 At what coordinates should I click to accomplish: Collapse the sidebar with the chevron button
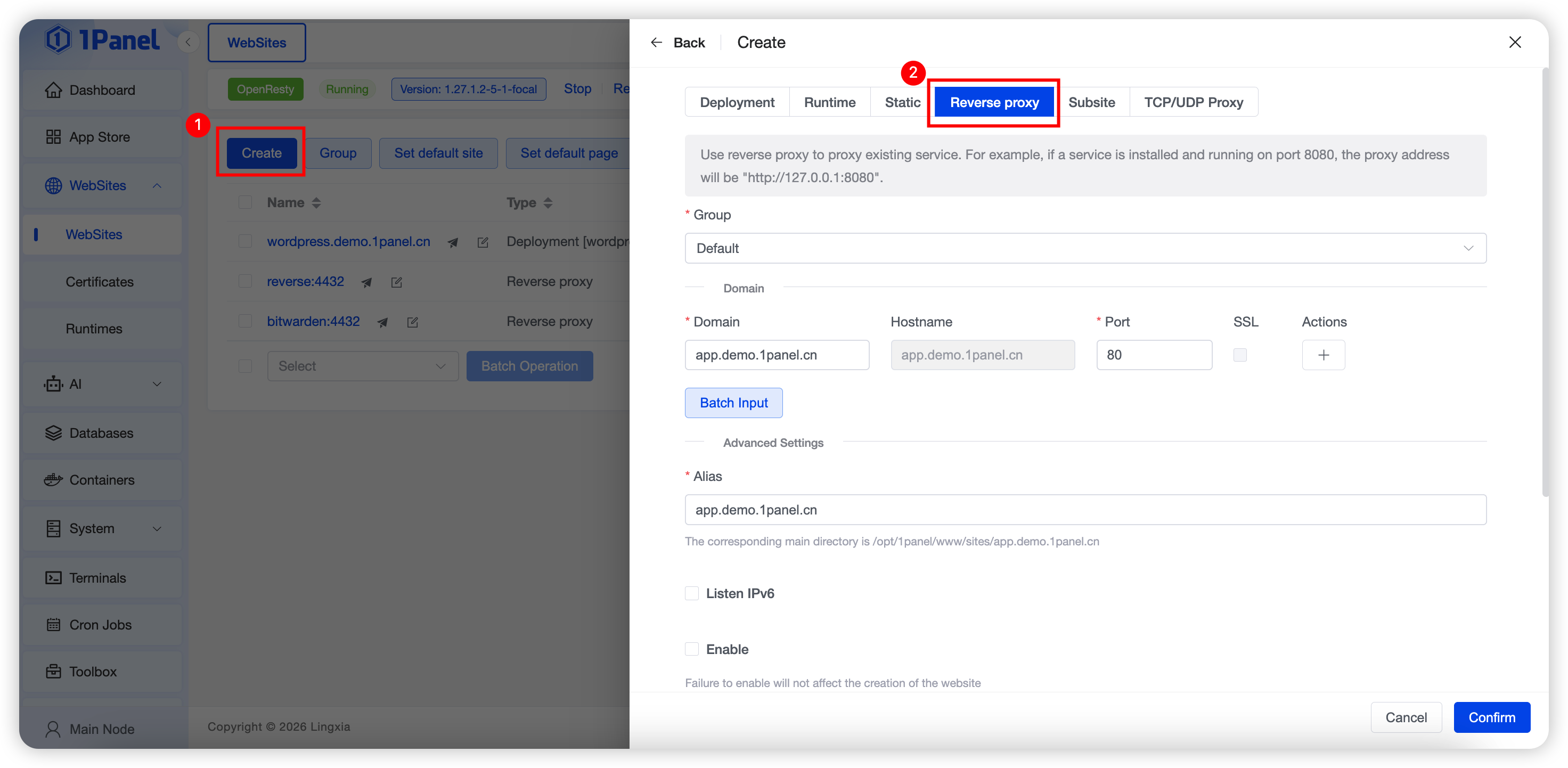coord(188,42)
